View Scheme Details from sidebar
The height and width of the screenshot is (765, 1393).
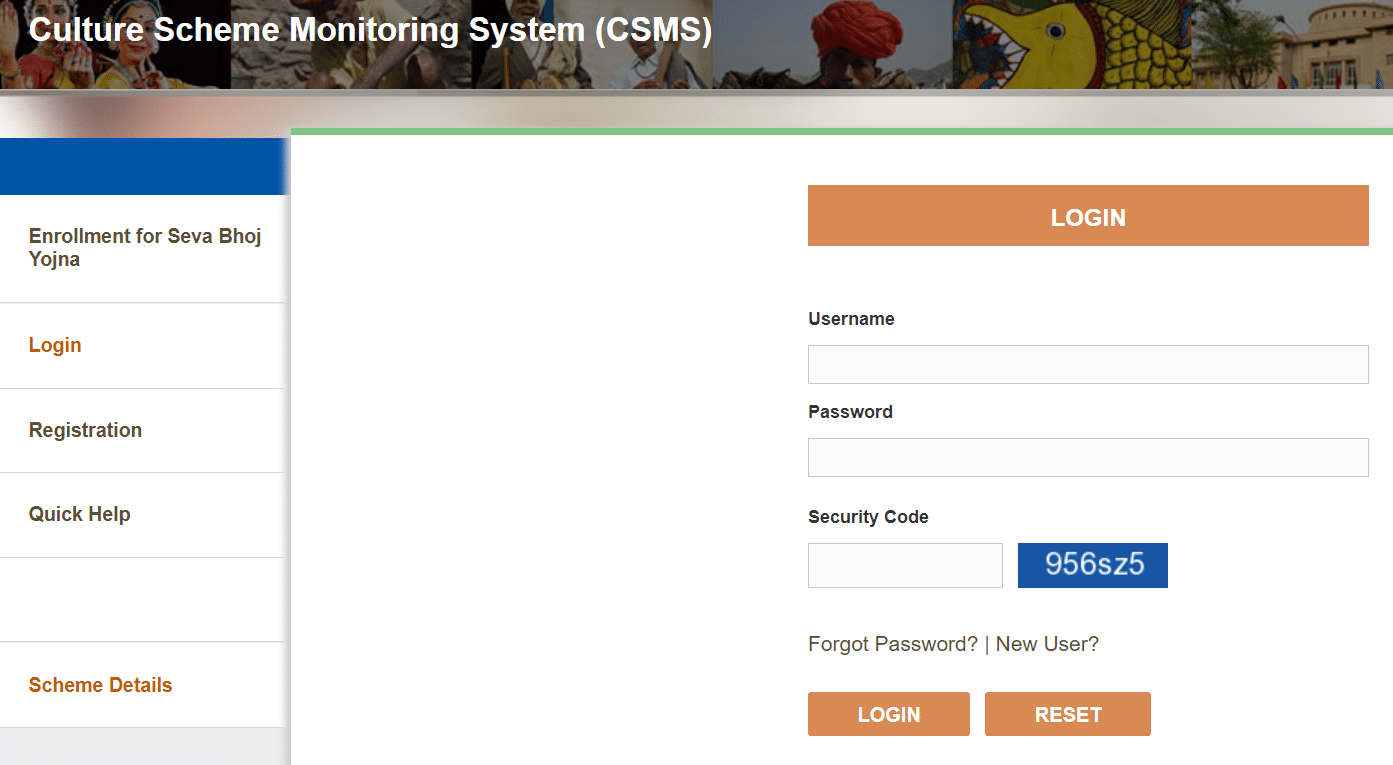tap(100, 685)
